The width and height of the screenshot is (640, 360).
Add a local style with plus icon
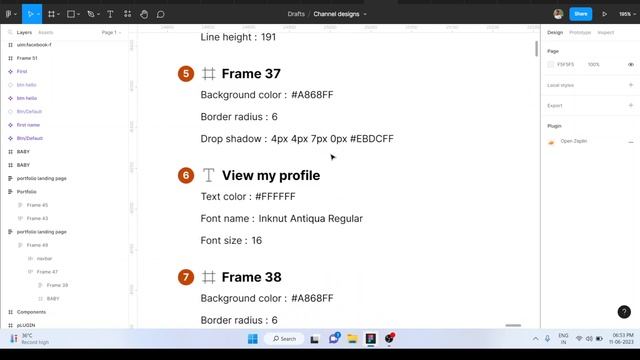(631, 85)
